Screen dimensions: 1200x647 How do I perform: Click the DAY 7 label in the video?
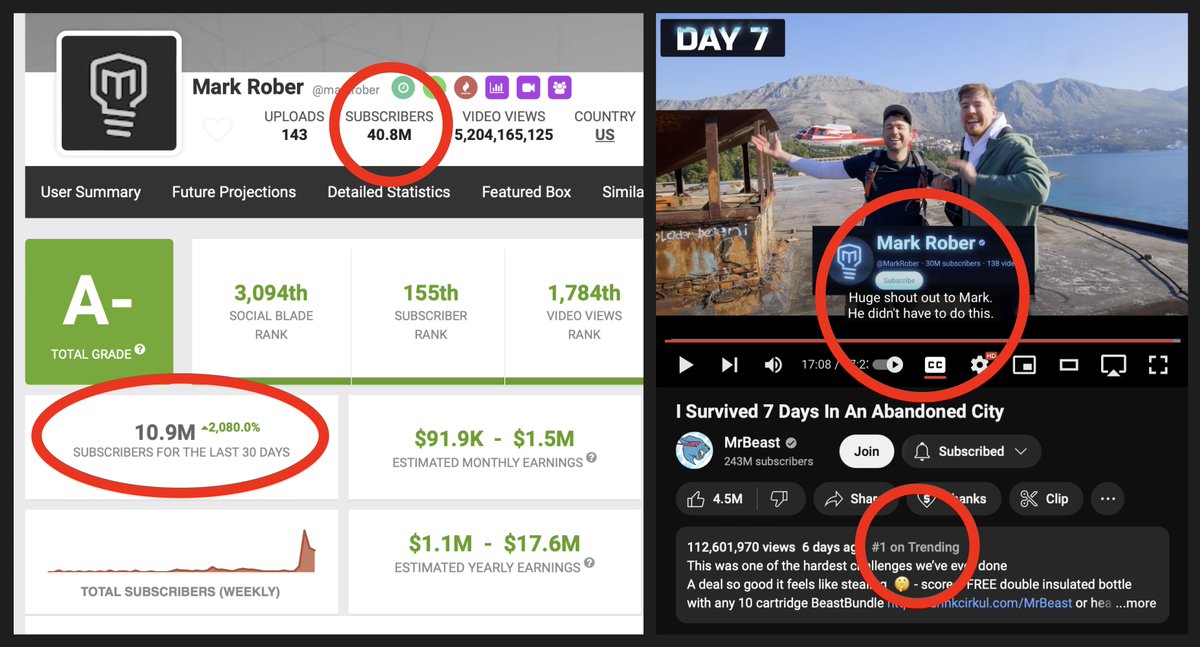pyautogui.click(x=721, y=38)
